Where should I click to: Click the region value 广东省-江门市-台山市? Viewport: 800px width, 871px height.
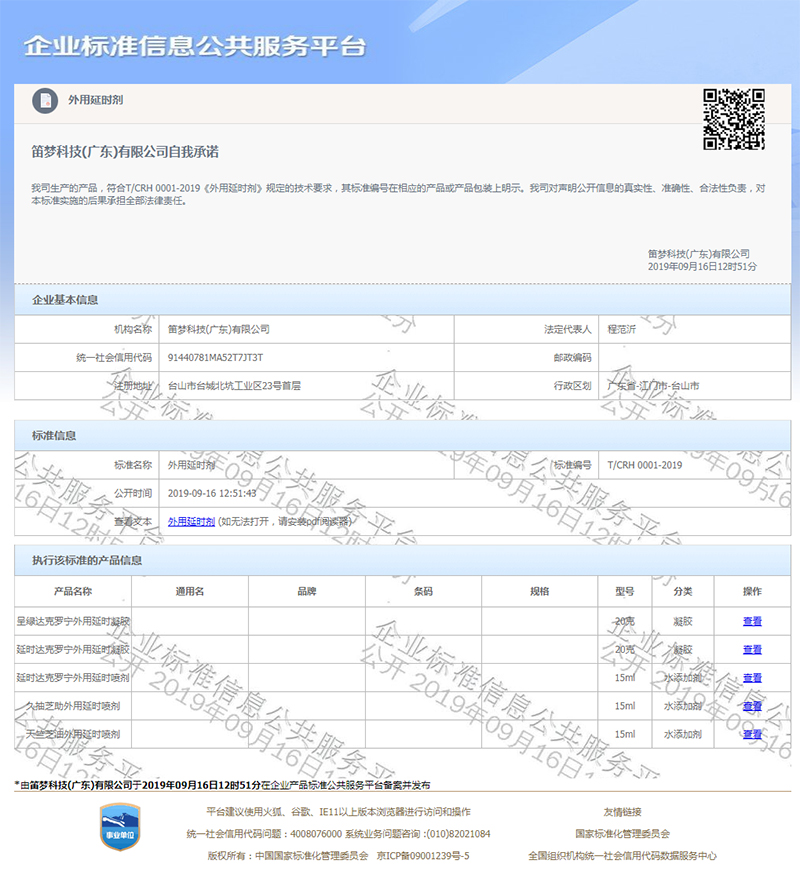[x=653, y=386]
